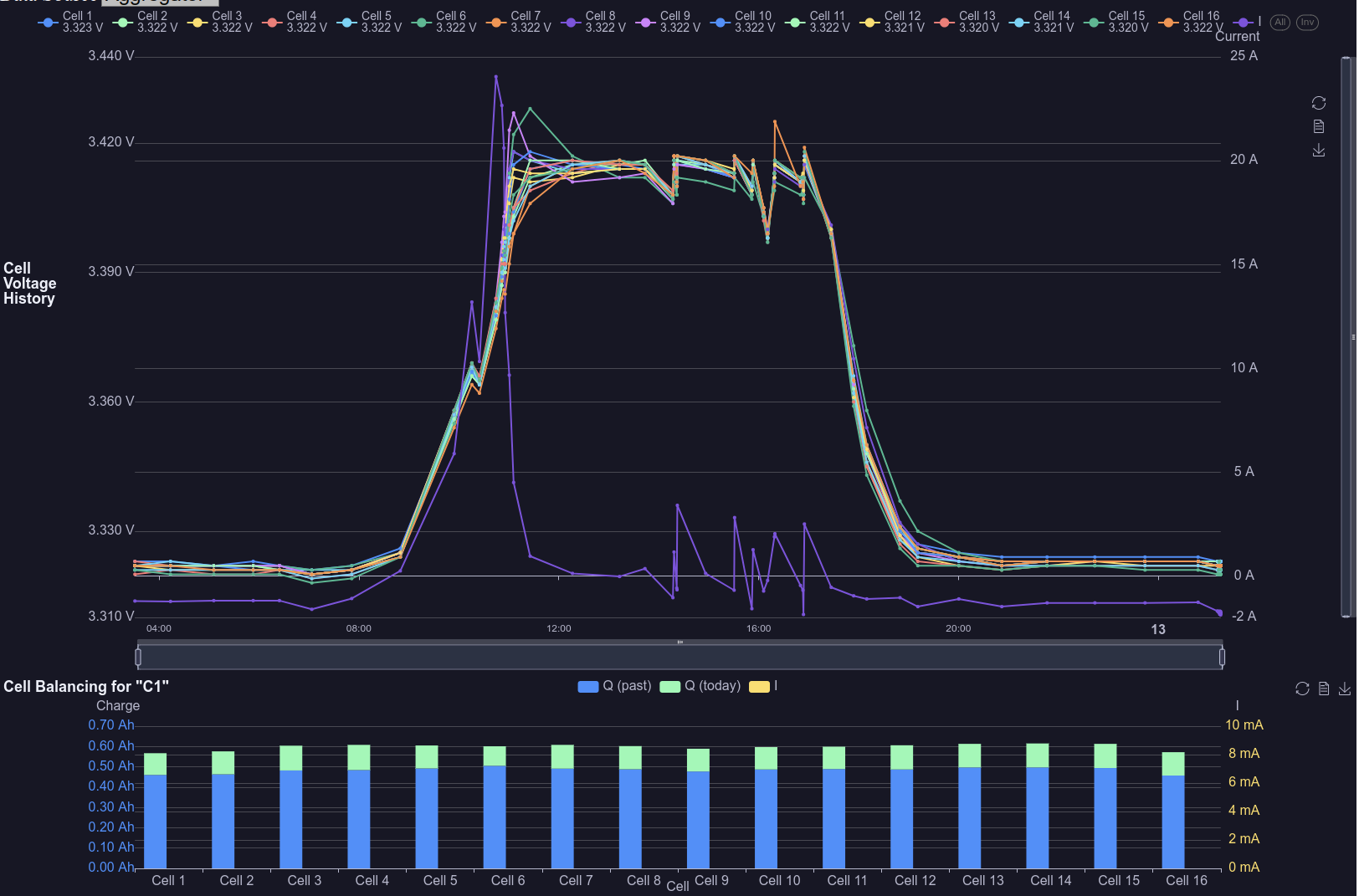Image resolution: width=1359 pixels, height=896 pixels.
Task: Save Cell Voltage History chart as image
Action: pos(1319,150)
